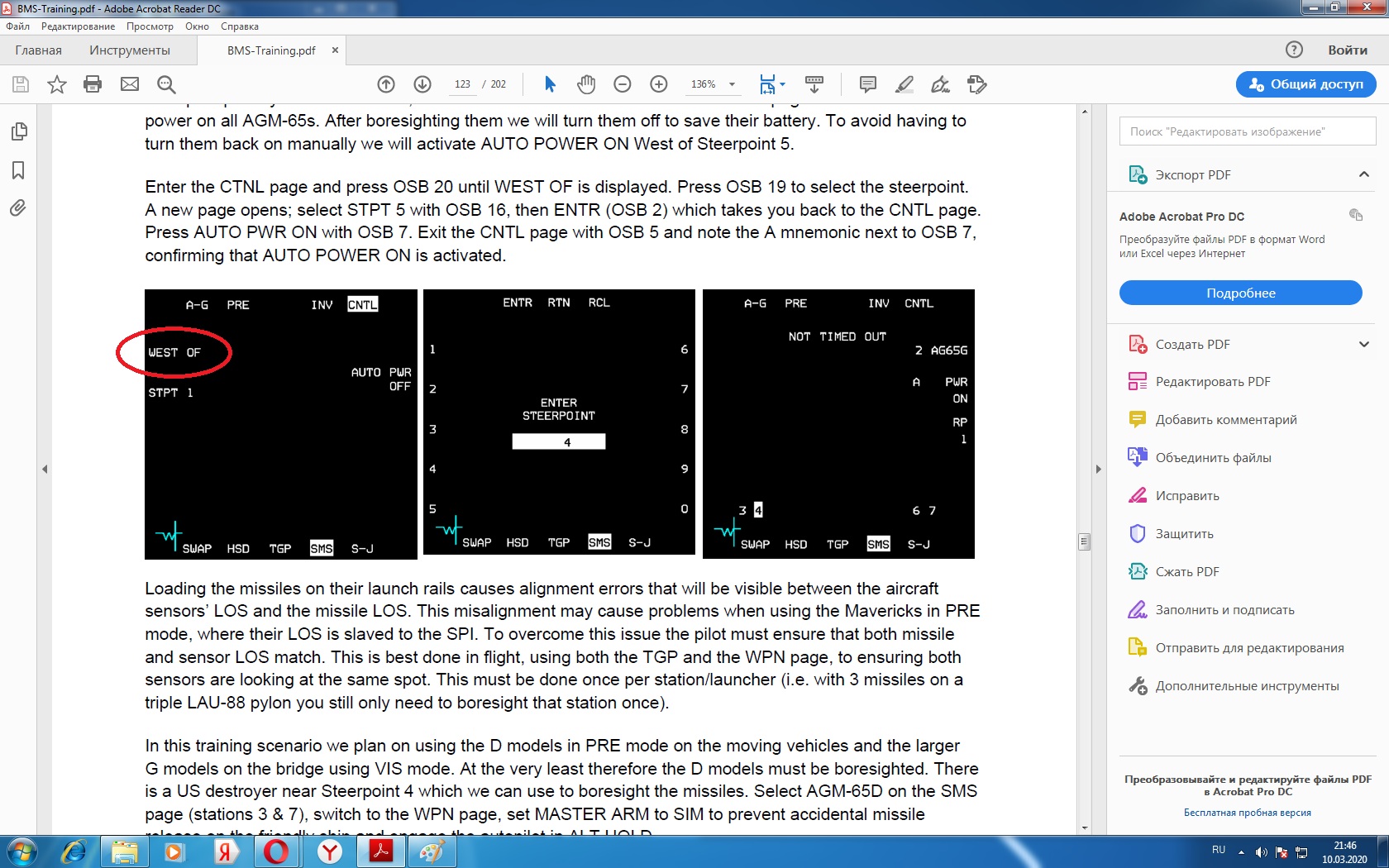Image resolution: width=1389 pixels, height=868 pixels.
Task: Click the scrollbar down arrow
Action: 1085,827
